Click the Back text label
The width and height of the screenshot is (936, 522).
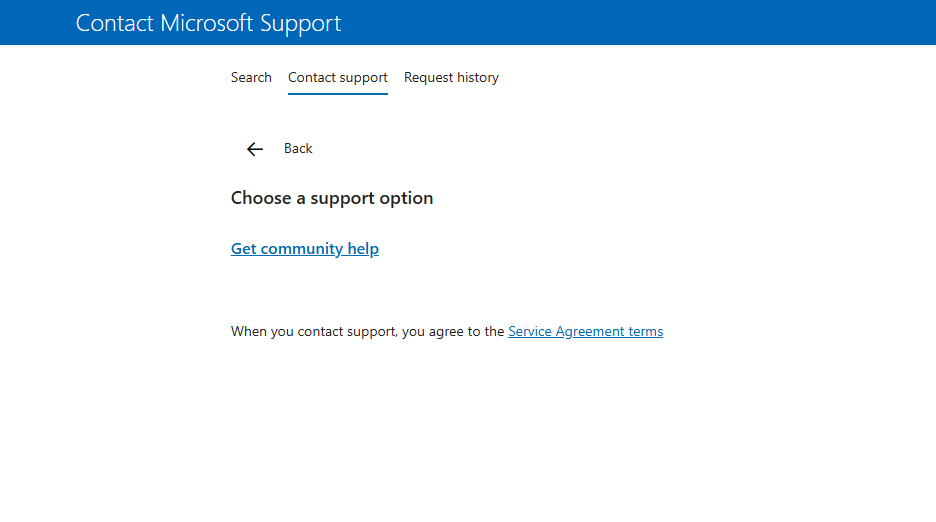298,148
